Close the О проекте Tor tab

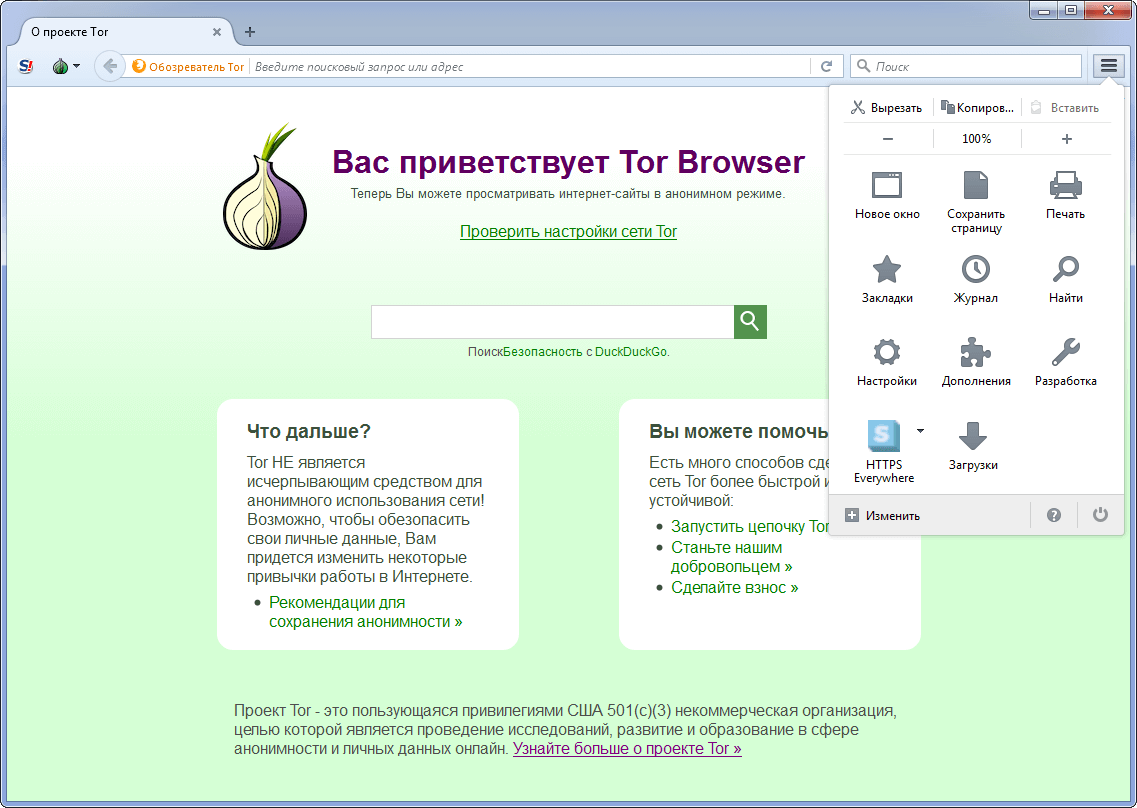217,32
